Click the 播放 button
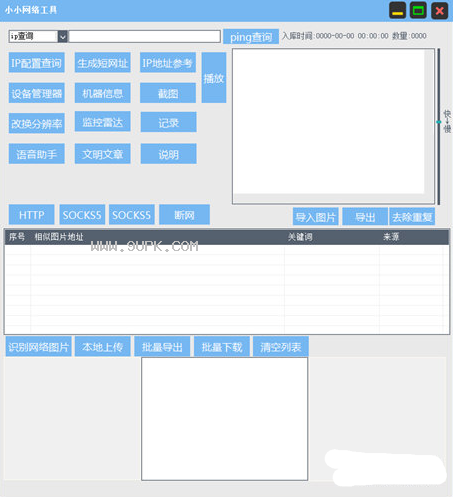This screenshot has height=497, width=453. [x=214, y=78]
